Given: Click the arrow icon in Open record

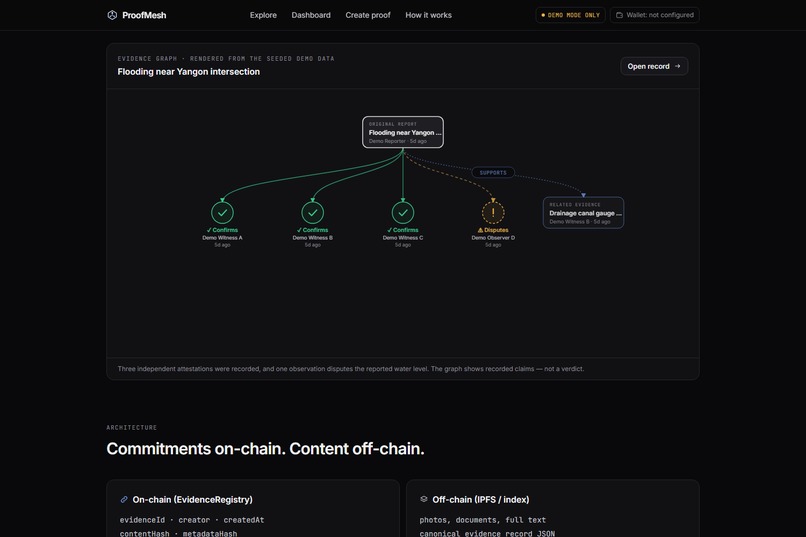Looking at the screenshot, I should click(x=677, y=66).
